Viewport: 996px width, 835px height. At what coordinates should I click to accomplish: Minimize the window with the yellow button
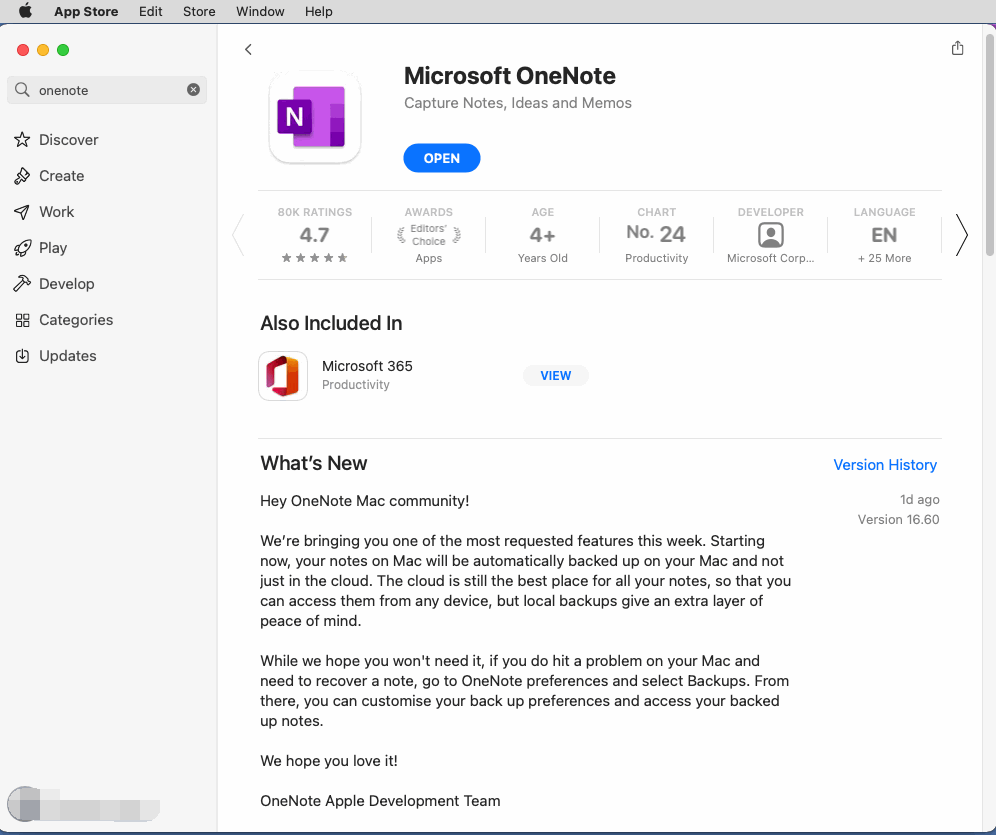click(43, 50)
